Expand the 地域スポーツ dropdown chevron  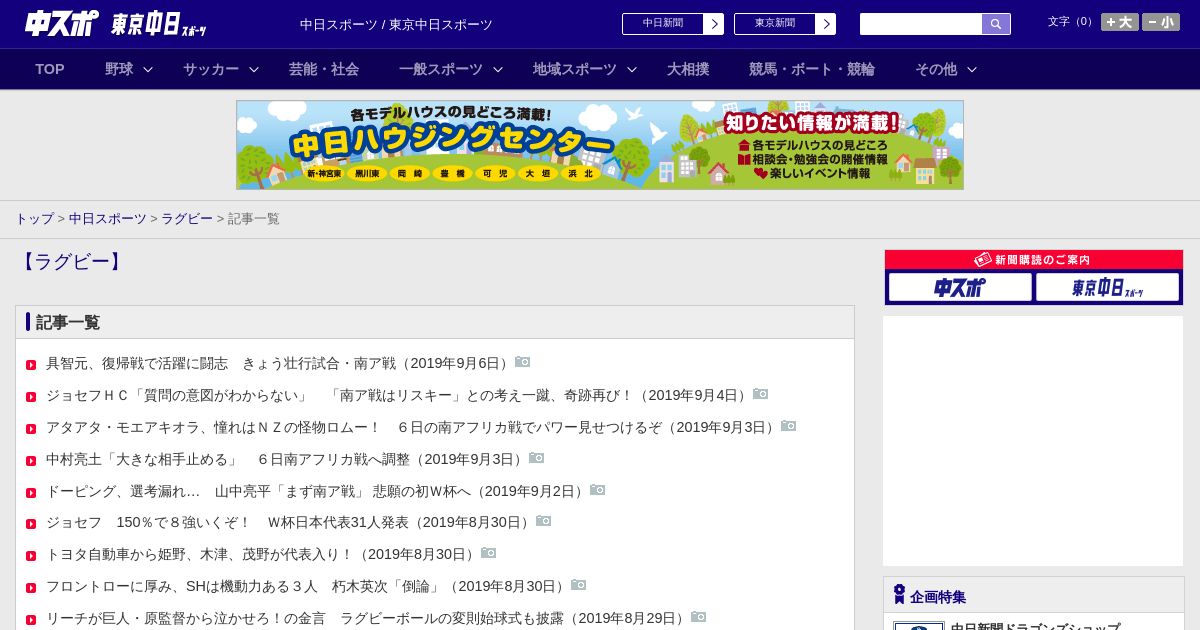pos(632,69)
